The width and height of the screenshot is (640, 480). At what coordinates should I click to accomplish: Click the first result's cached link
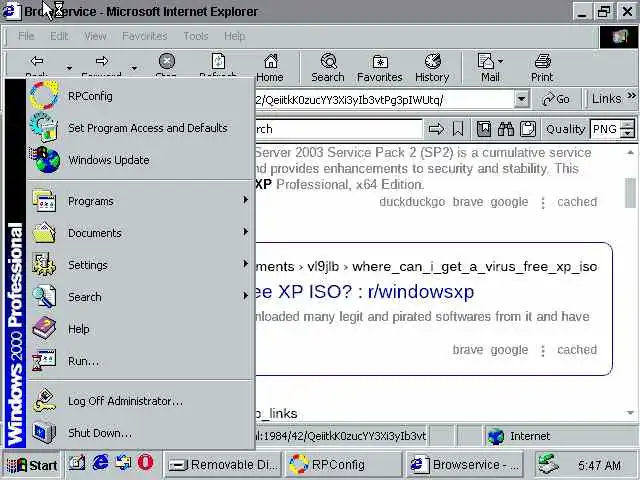click(x=577, y=202)
